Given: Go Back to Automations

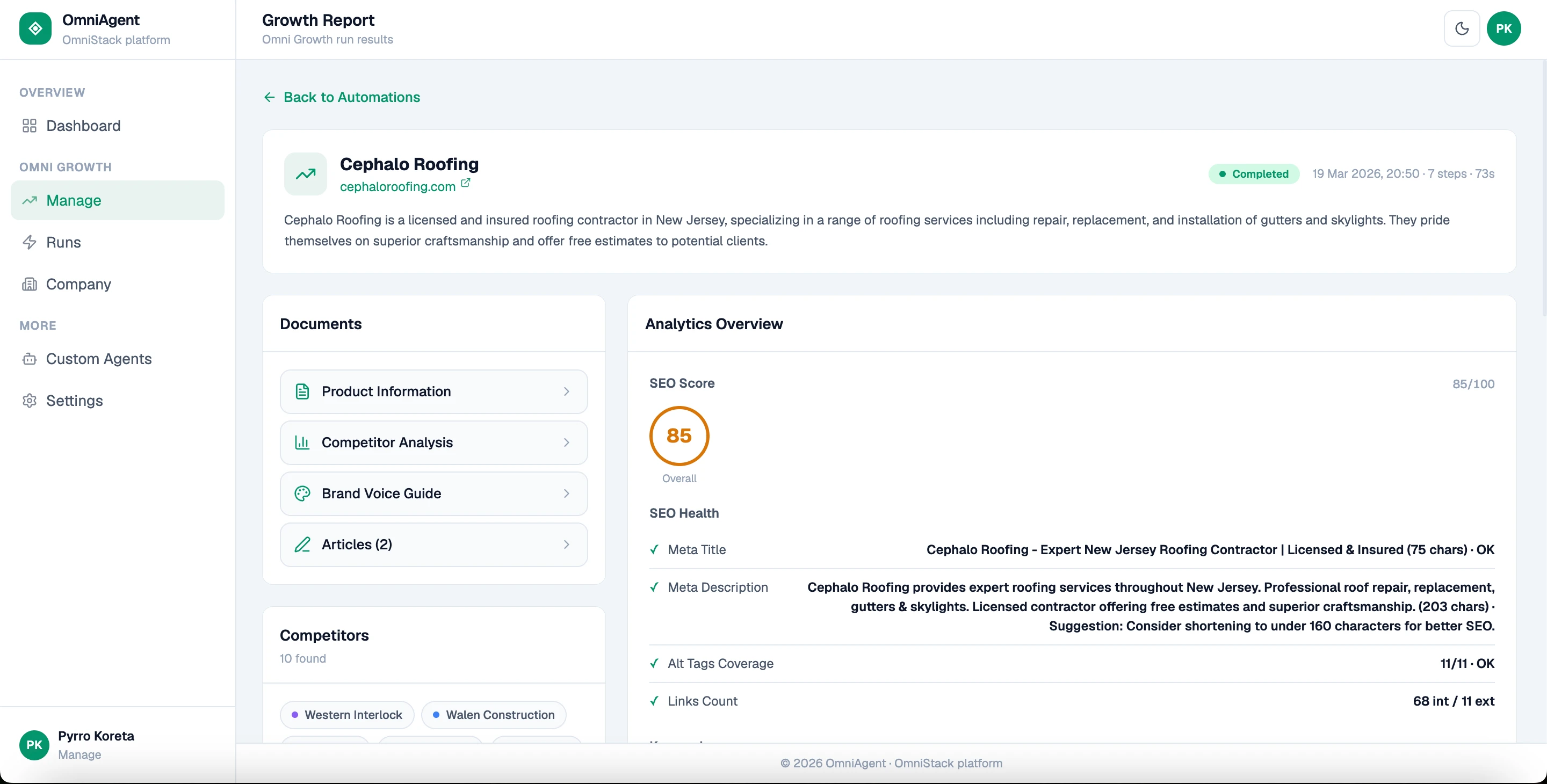Looking at the screenshot, I should click(341, 97).
